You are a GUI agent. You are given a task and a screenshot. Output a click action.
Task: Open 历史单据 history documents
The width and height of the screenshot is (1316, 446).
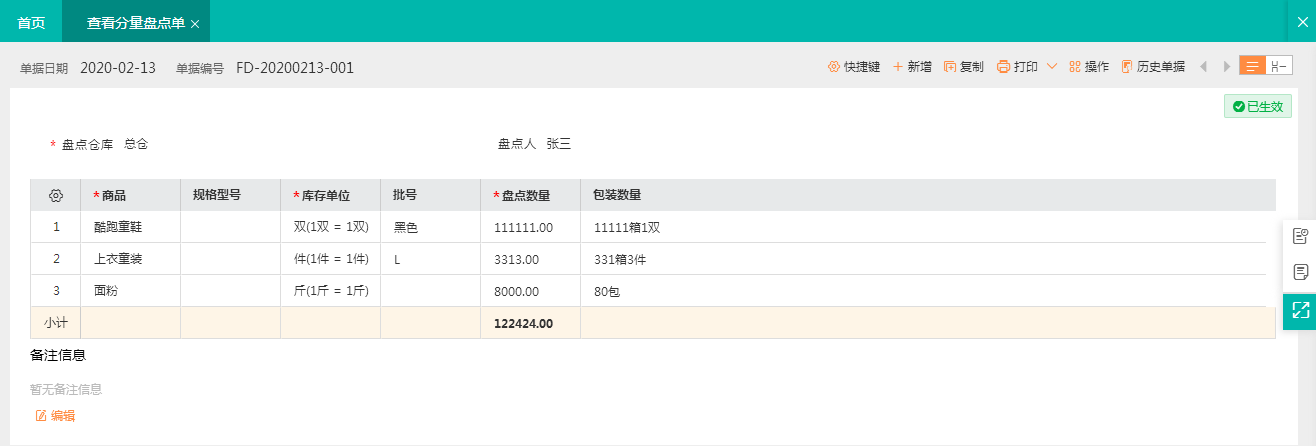point(1153,67)
